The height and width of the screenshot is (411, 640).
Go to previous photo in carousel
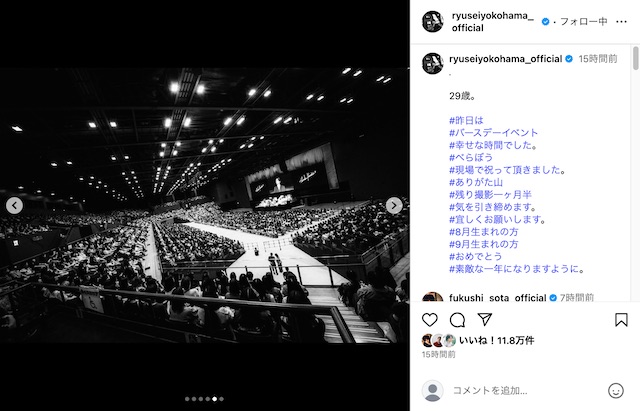click(x=14, y=205)
